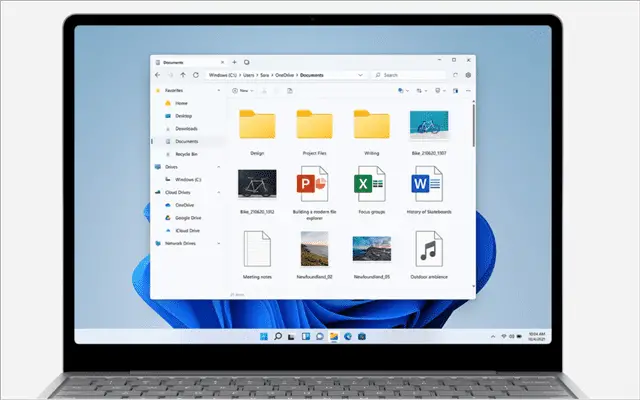The height and width of the screenshot is (400, 640).
Task: Go back using the back arrow
Action: pos(158,75)
